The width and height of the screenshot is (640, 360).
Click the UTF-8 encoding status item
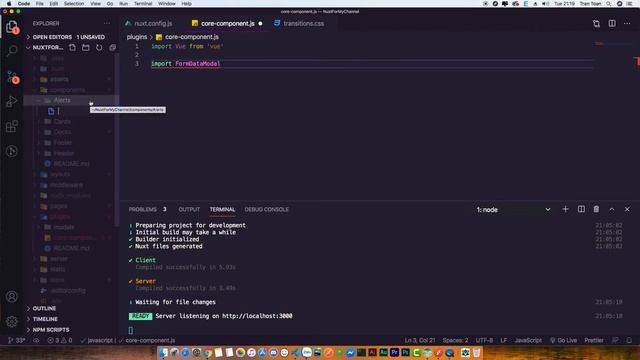[484, 340]
